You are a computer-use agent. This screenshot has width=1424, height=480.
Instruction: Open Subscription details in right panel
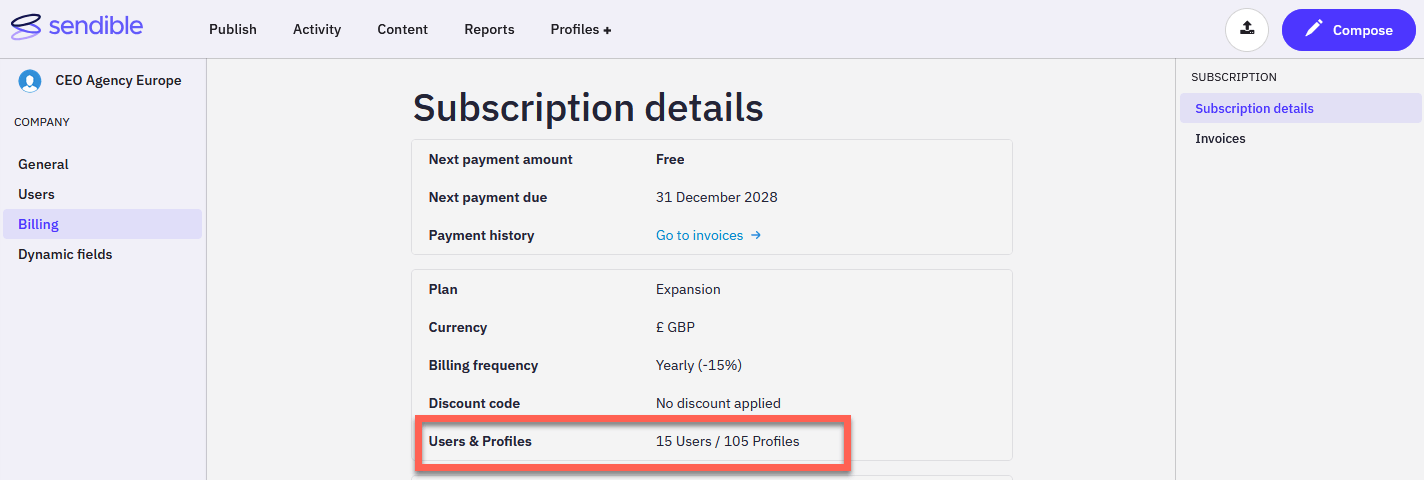point(1300,108)
